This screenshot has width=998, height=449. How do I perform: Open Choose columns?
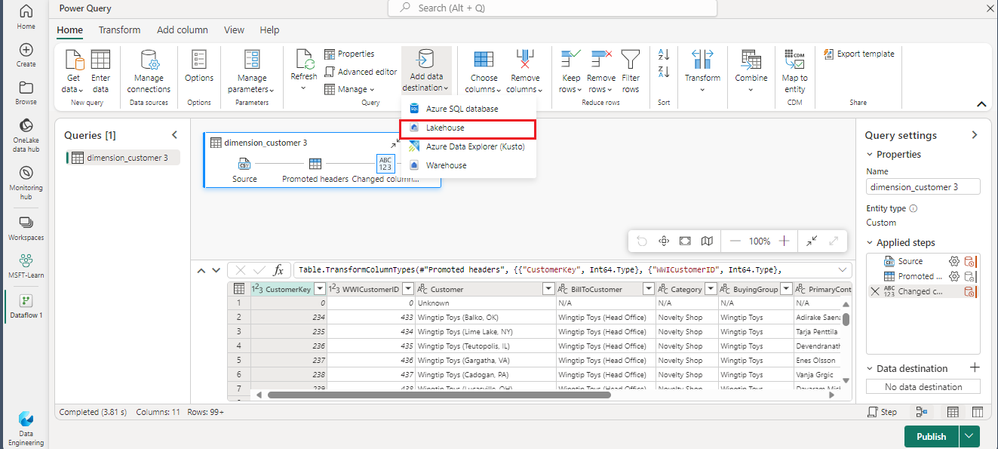[484, 71]
